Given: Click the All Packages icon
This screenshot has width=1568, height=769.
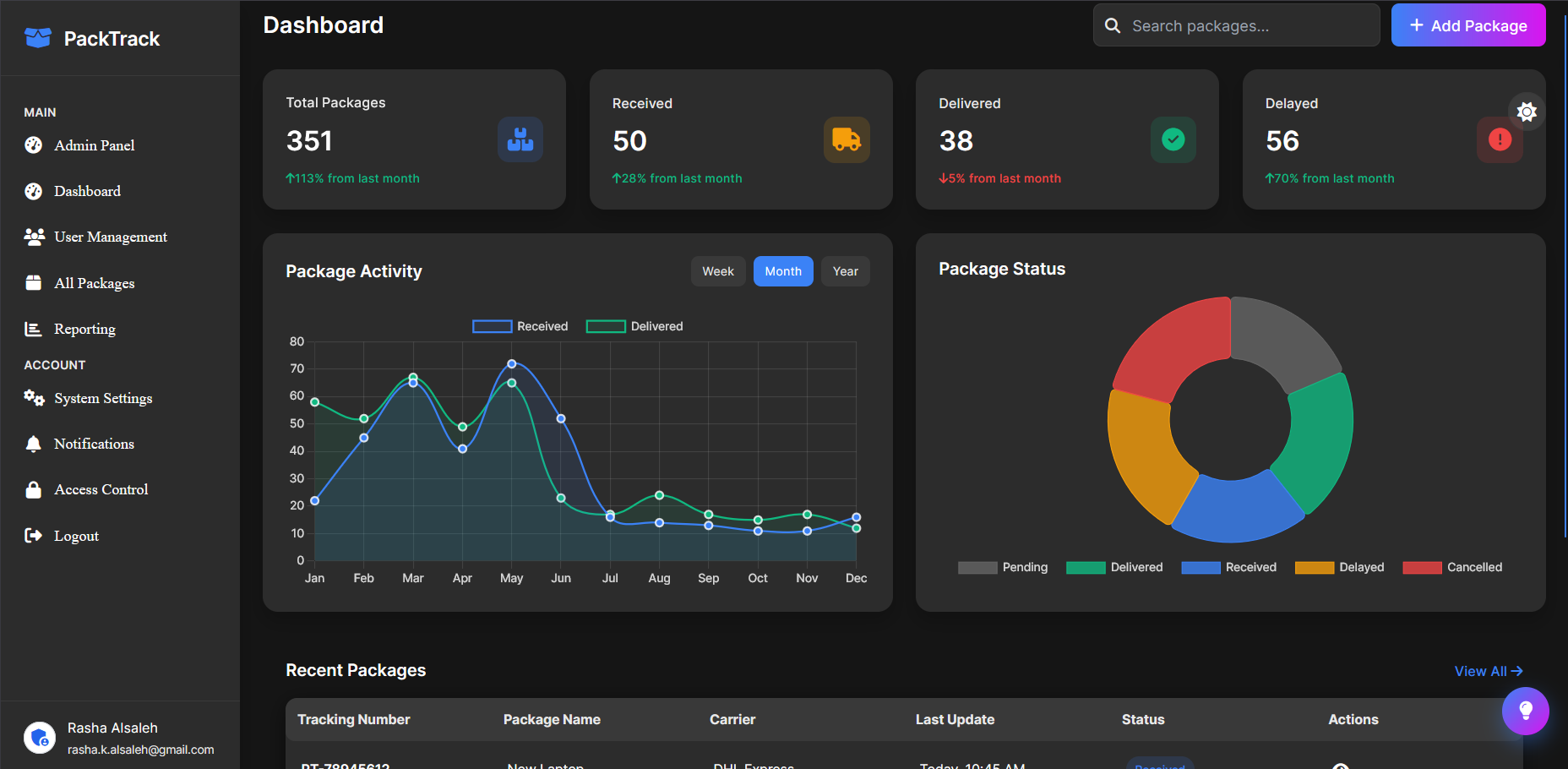Looking at the screenshot, I should click(34, 282).
